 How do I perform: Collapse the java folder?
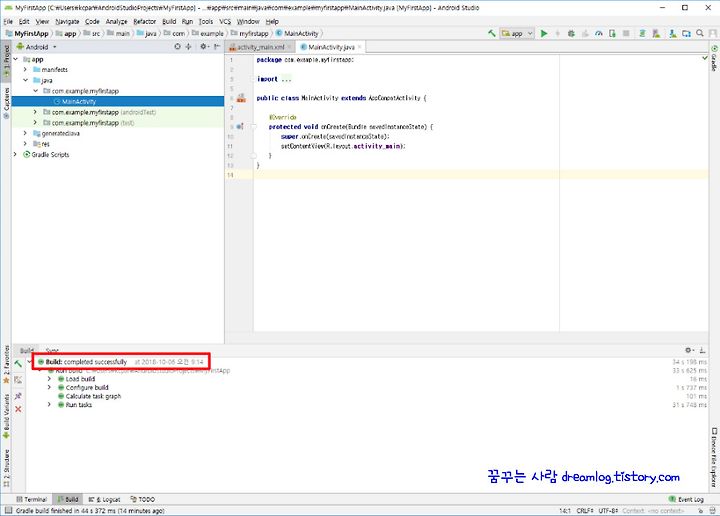point(26,80)
